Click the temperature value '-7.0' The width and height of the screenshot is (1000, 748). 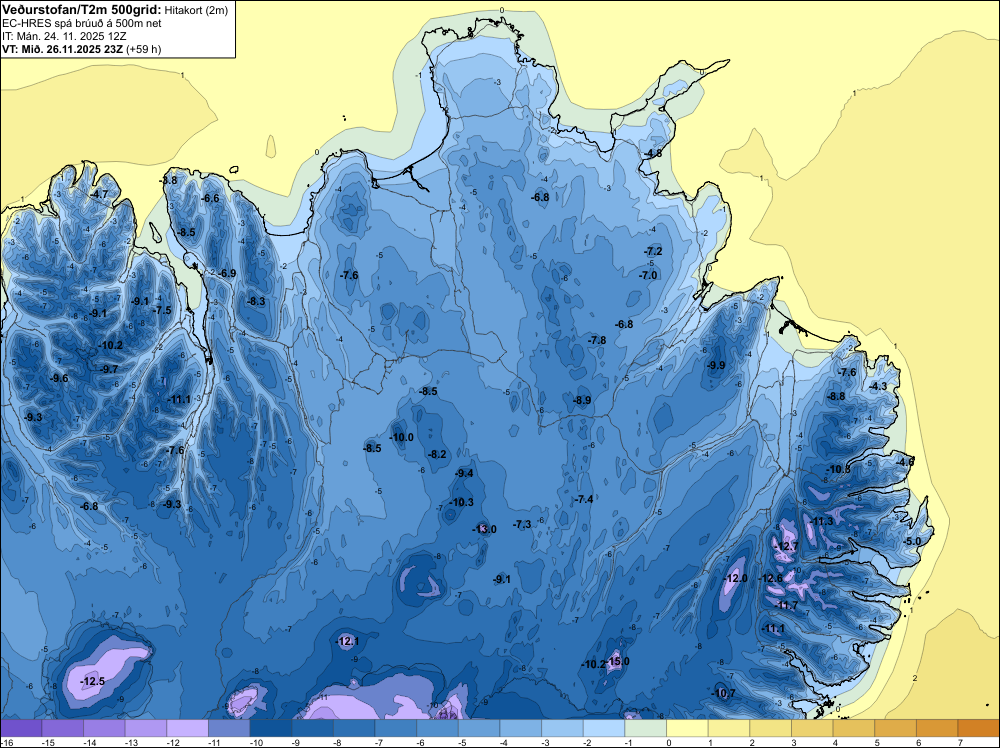tap(648, 275)
